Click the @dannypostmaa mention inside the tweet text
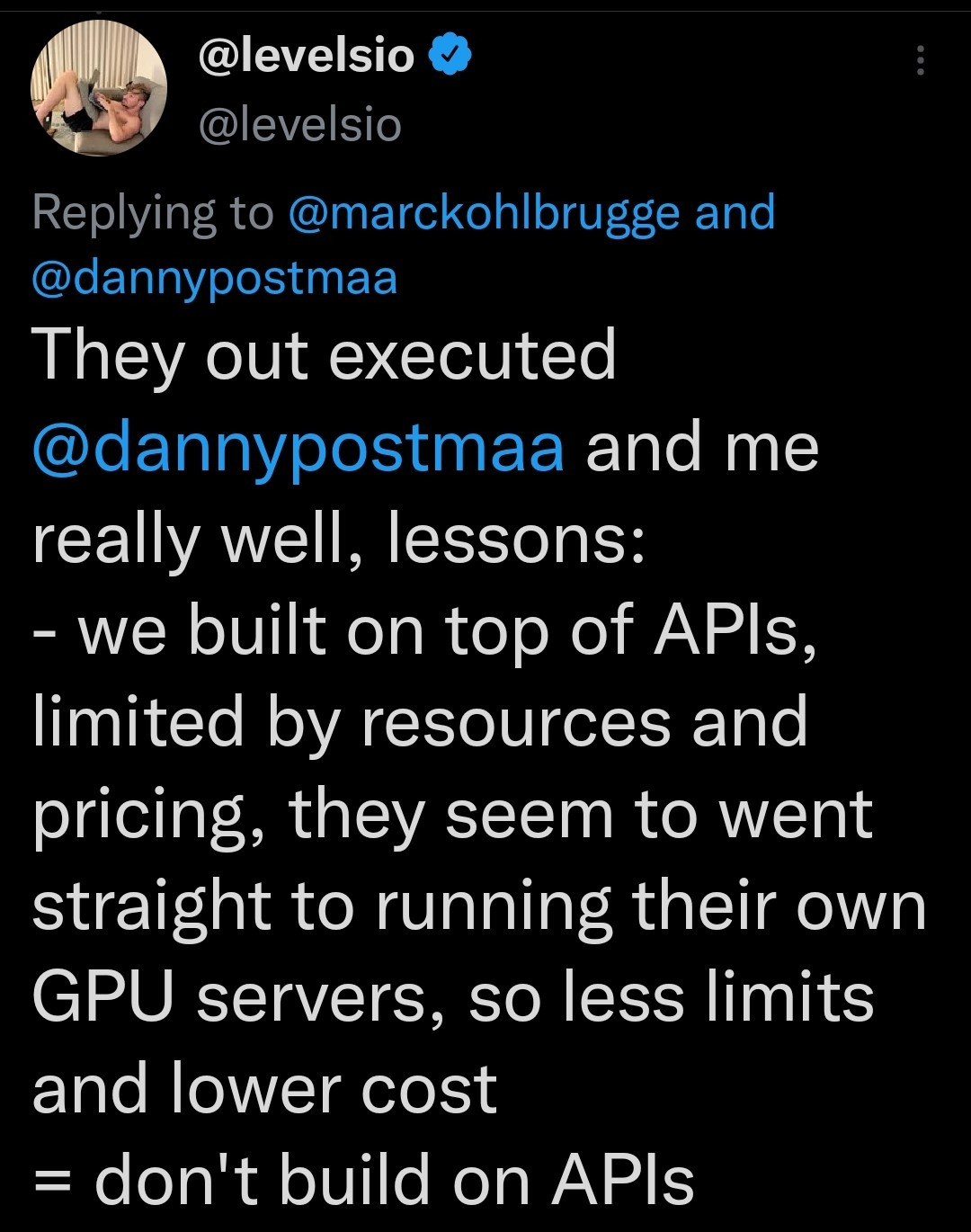The image size is (971, 1232). [x=297, y=445]
